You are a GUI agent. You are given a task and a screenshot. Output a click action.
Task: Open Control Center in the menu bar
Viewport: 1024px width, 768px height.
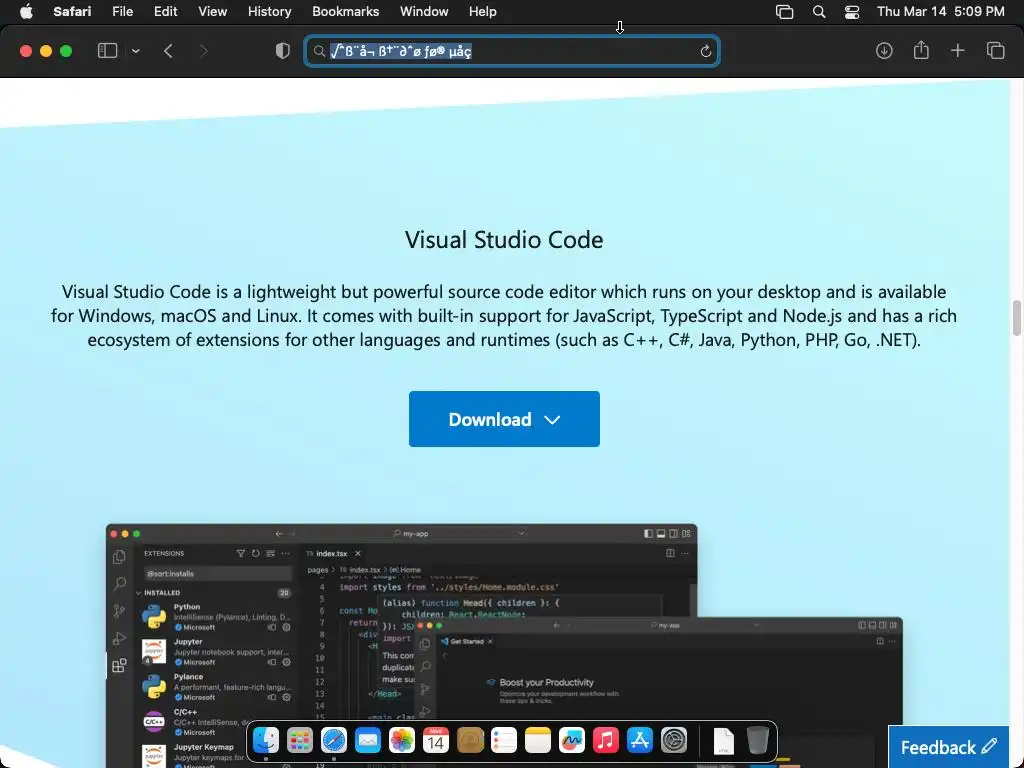tap(852, 12)
